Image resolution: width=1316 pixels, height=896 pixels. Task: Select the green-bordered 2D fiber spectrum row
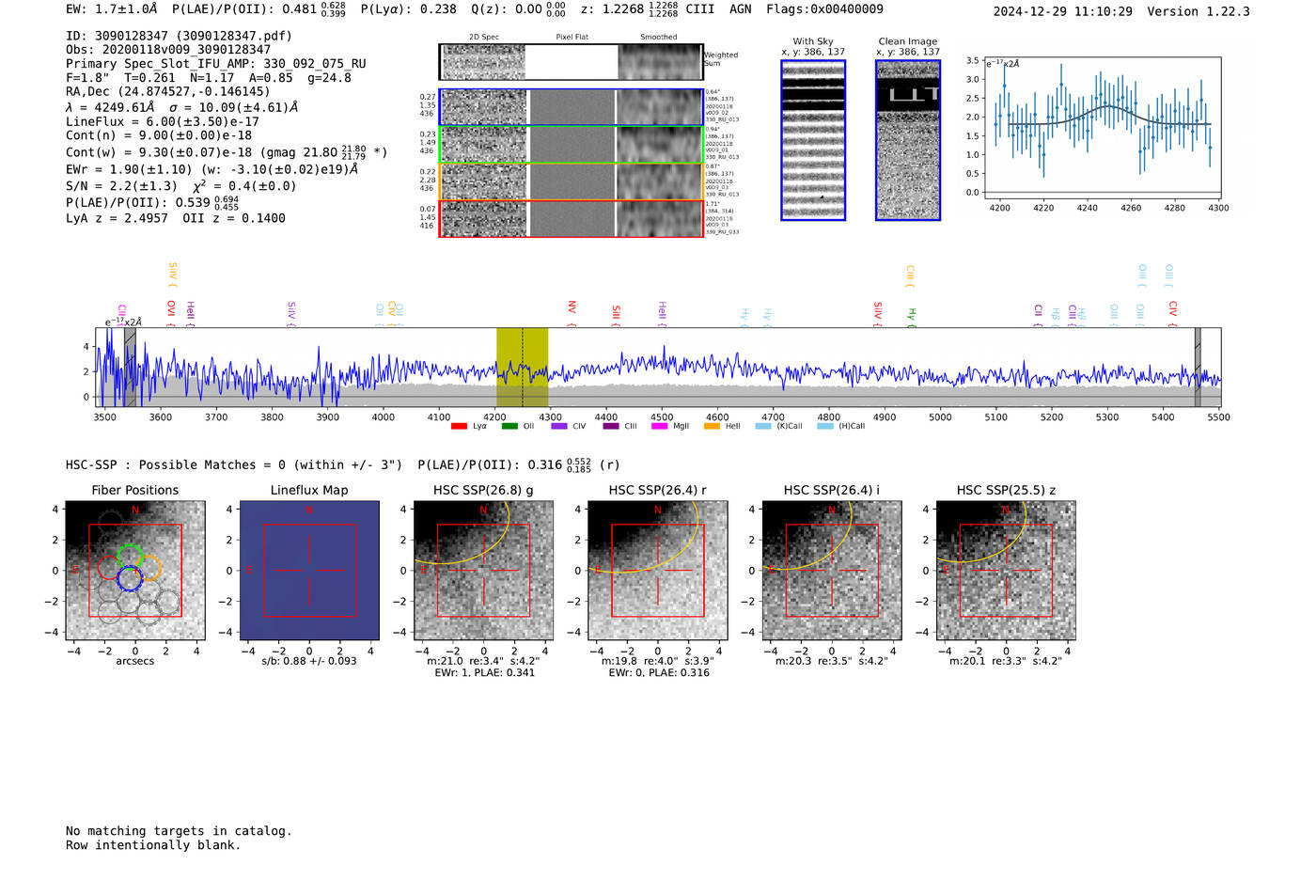click(571, 145)
